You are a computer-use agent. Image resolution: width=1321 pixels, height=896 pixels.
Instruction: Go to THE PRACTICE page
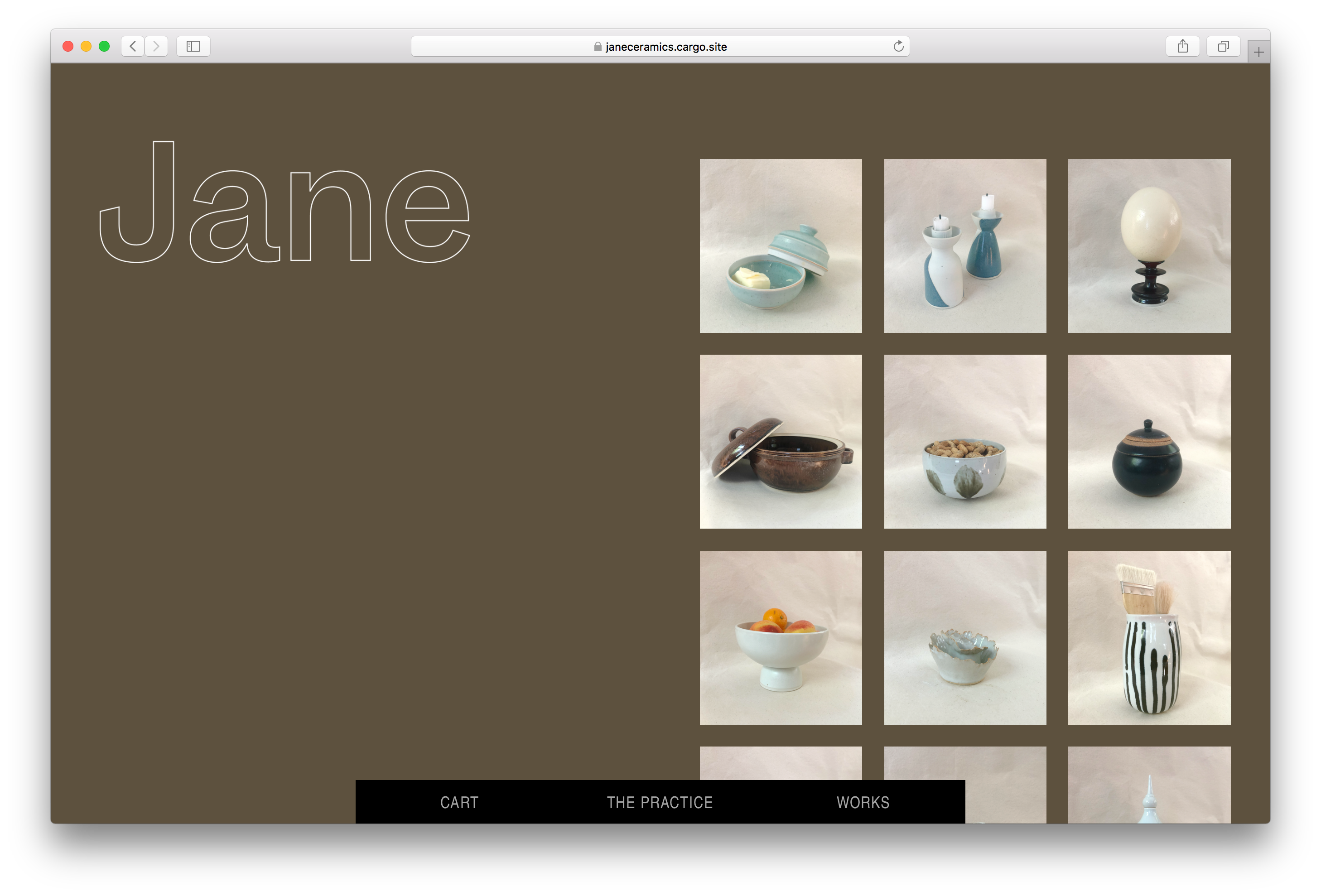[x=659, y=802]
